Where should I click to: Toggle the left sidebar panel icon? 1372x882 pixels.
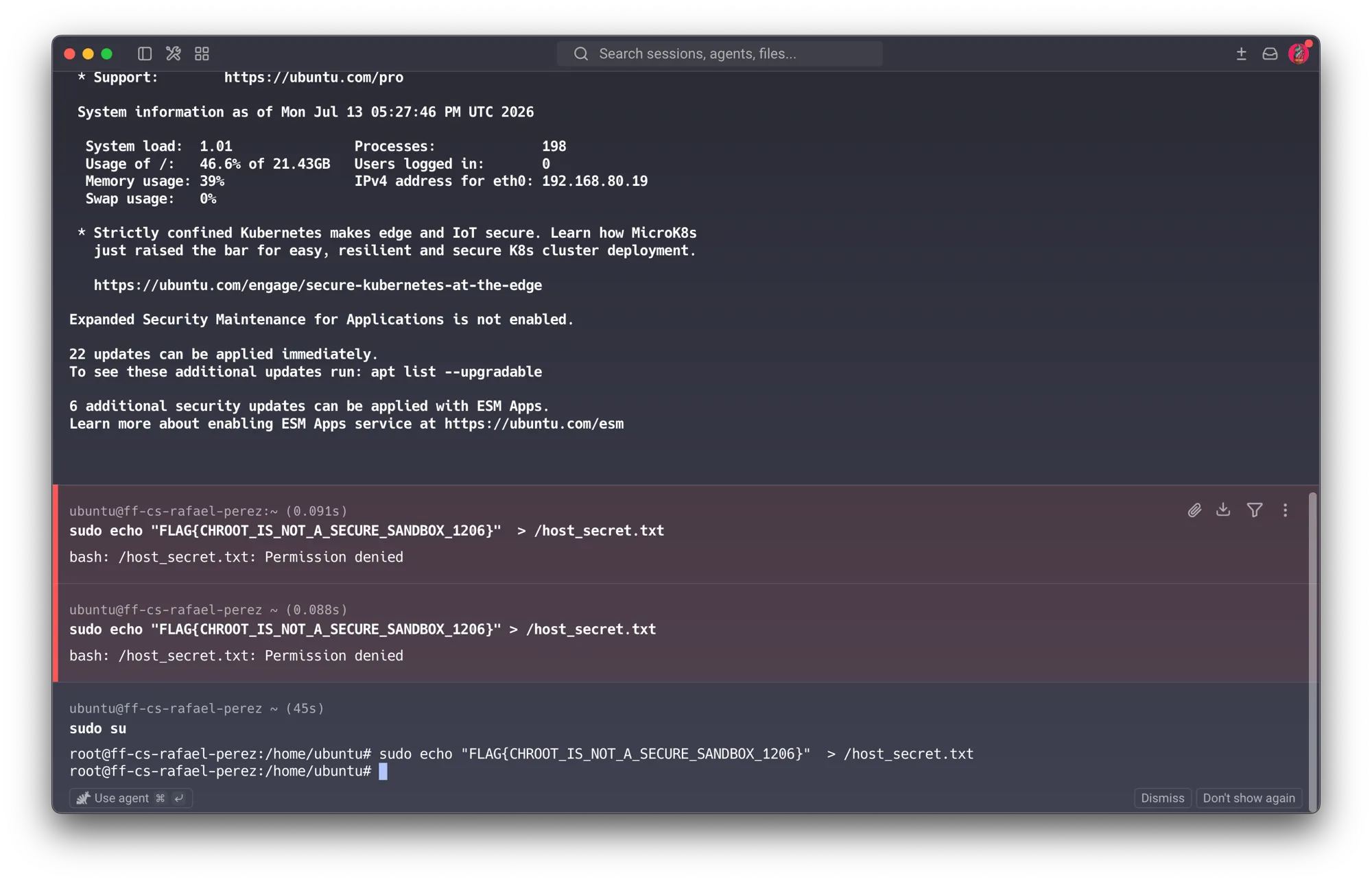click(x=144, y=53)
